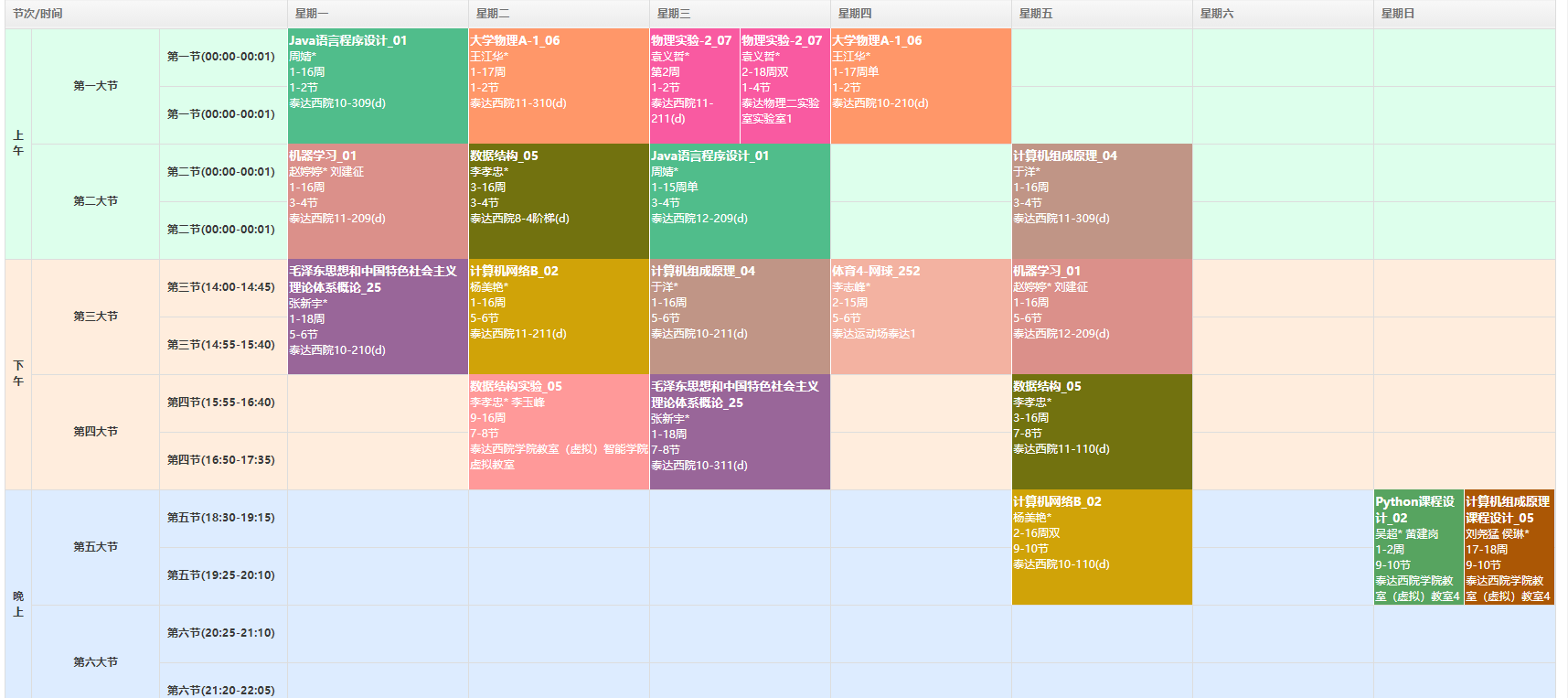This screenshot has width=1568, height=698.
Task: Open Friday's 计算机组成原理_04 course in room 11-309
Action: click(1102, 201)
